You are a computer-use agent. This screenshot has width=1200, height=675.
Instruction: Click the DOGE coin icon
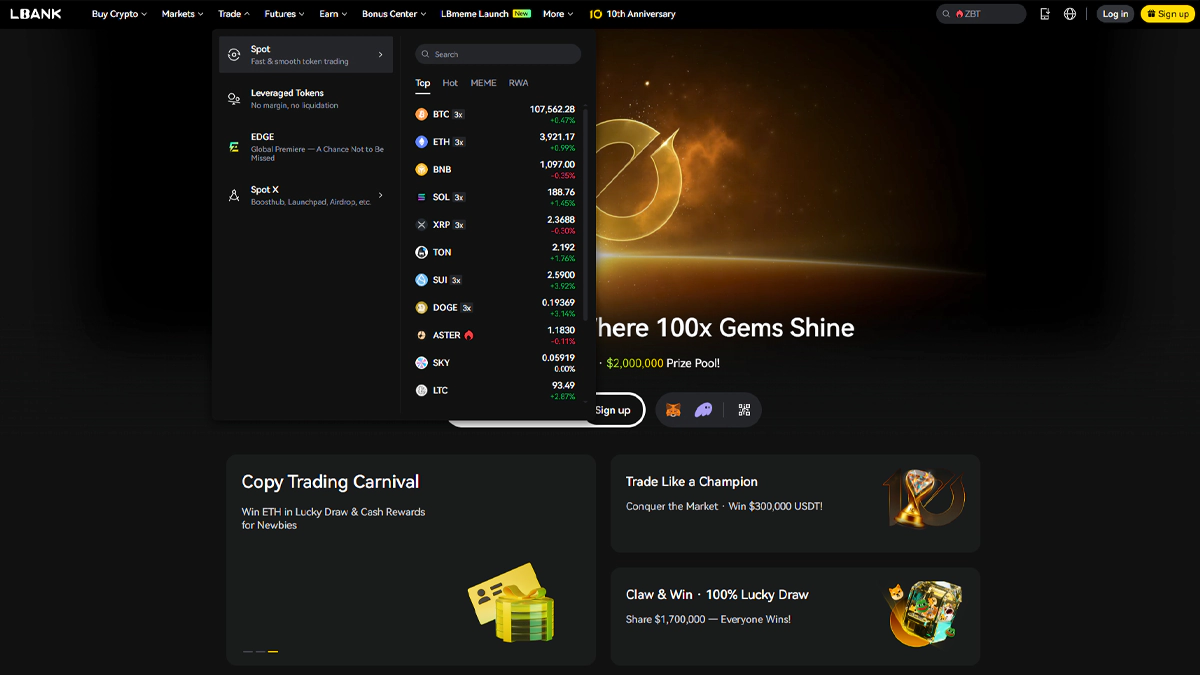click(421, 308)
